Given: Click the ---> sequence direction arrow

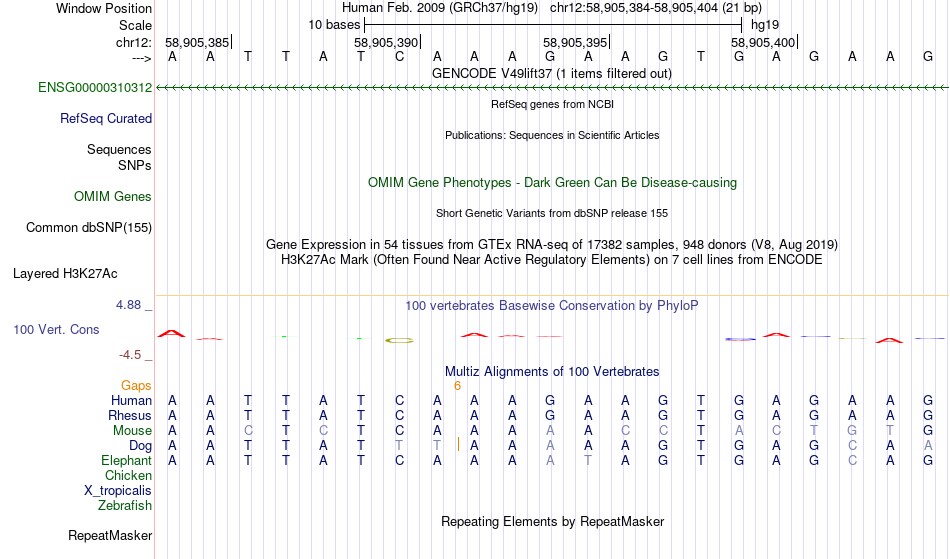Looking at the screenshot, I should (x=141, y=58).
